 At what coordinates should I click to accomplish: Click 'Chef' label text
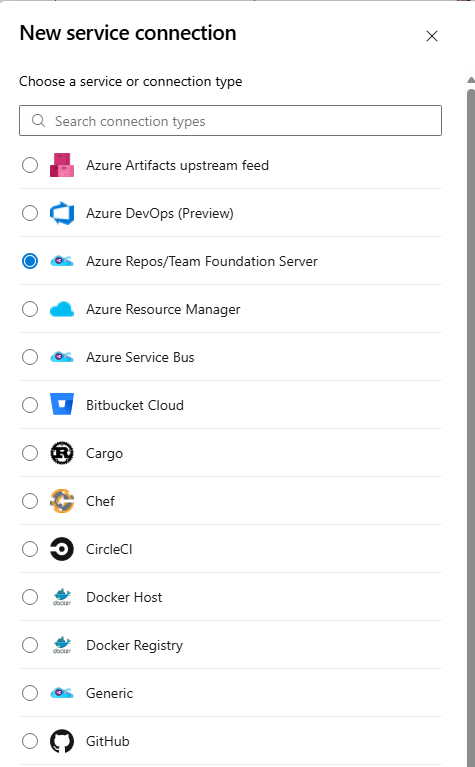pyautogui.click(x=101, y=501)
